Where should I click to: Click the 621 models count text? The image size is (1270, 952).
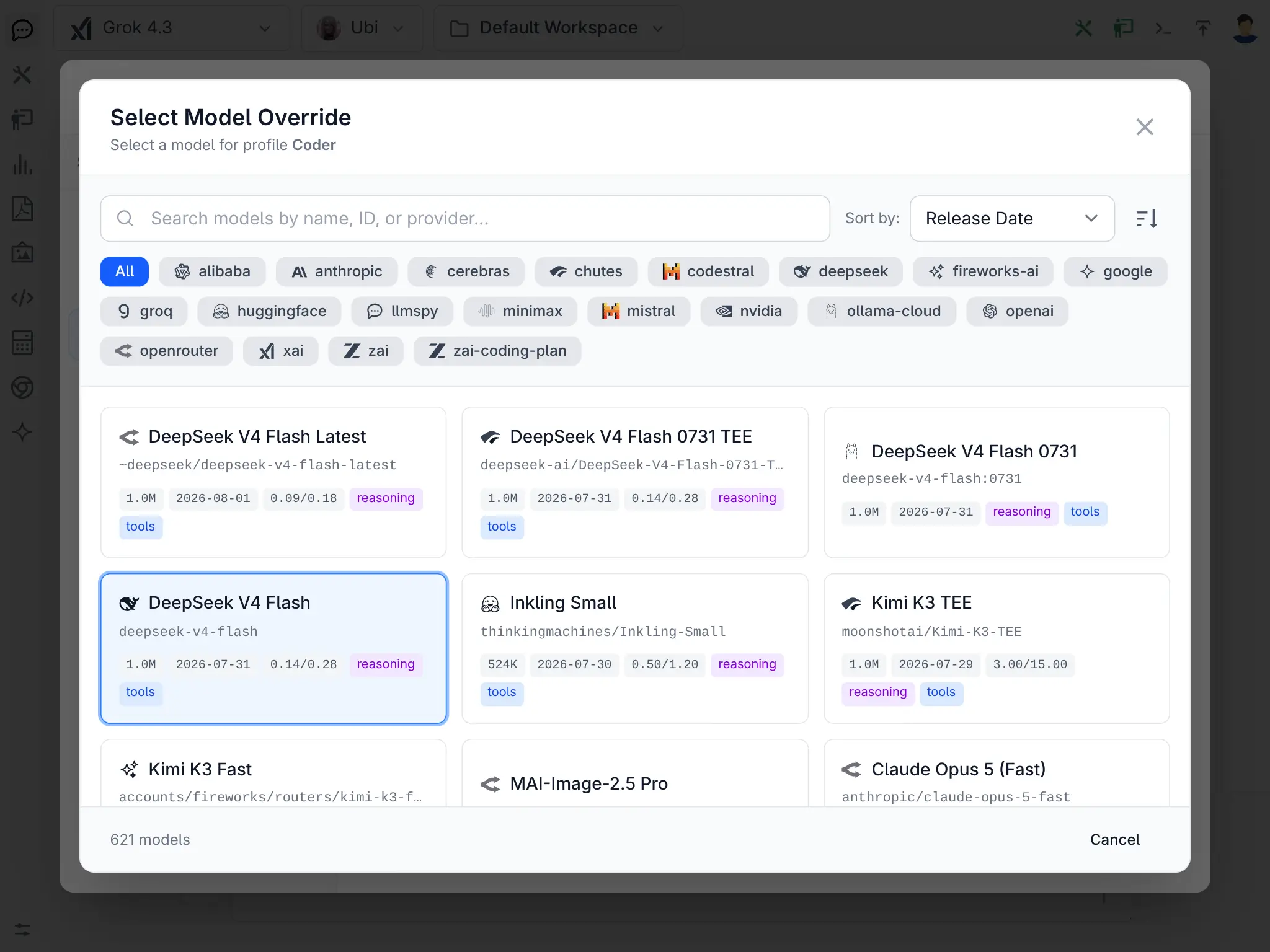click(x=150, y=840)
